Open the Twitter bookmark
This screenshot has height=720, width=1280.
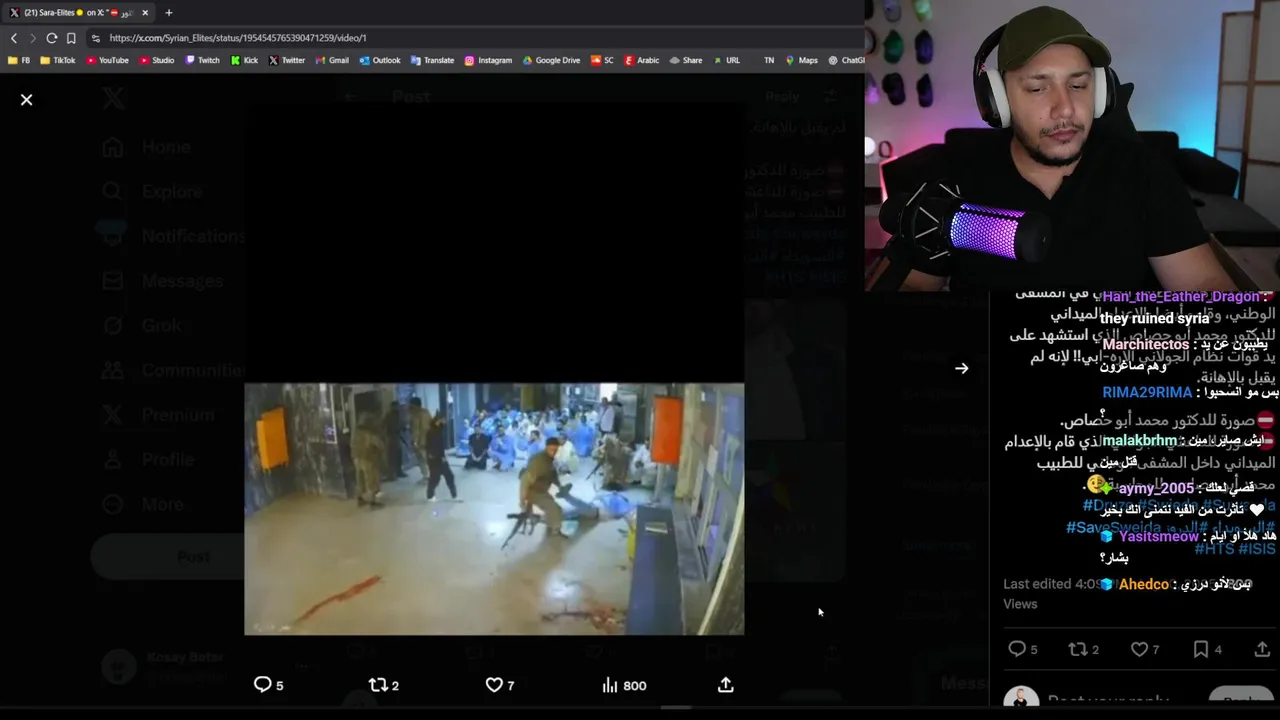[x=287, y=60]
